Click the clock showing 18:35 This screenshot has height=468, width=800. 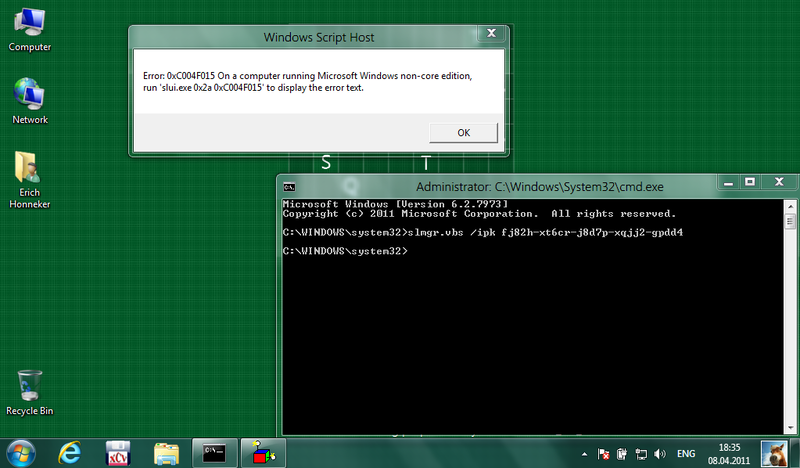pos(728,453)
